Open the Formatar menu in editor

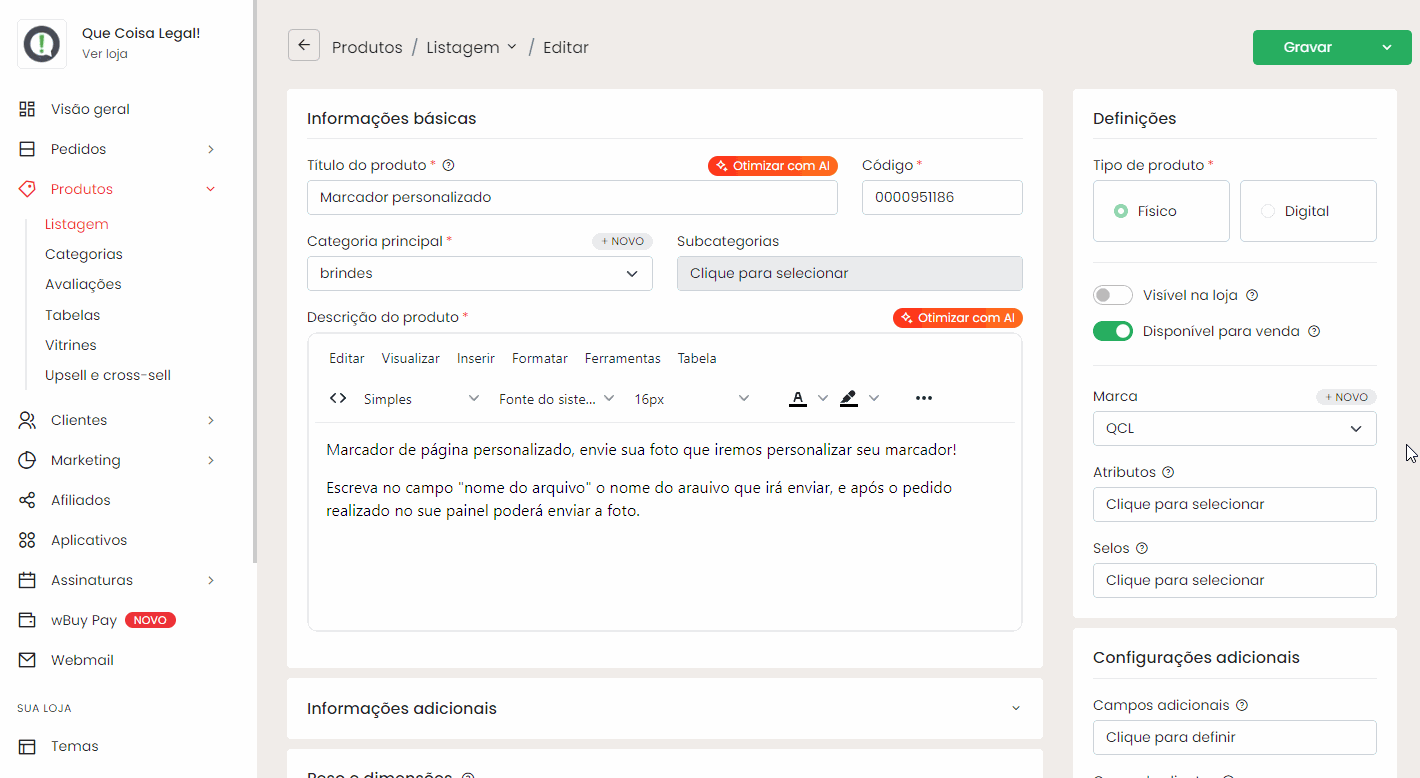pos(539,358)
